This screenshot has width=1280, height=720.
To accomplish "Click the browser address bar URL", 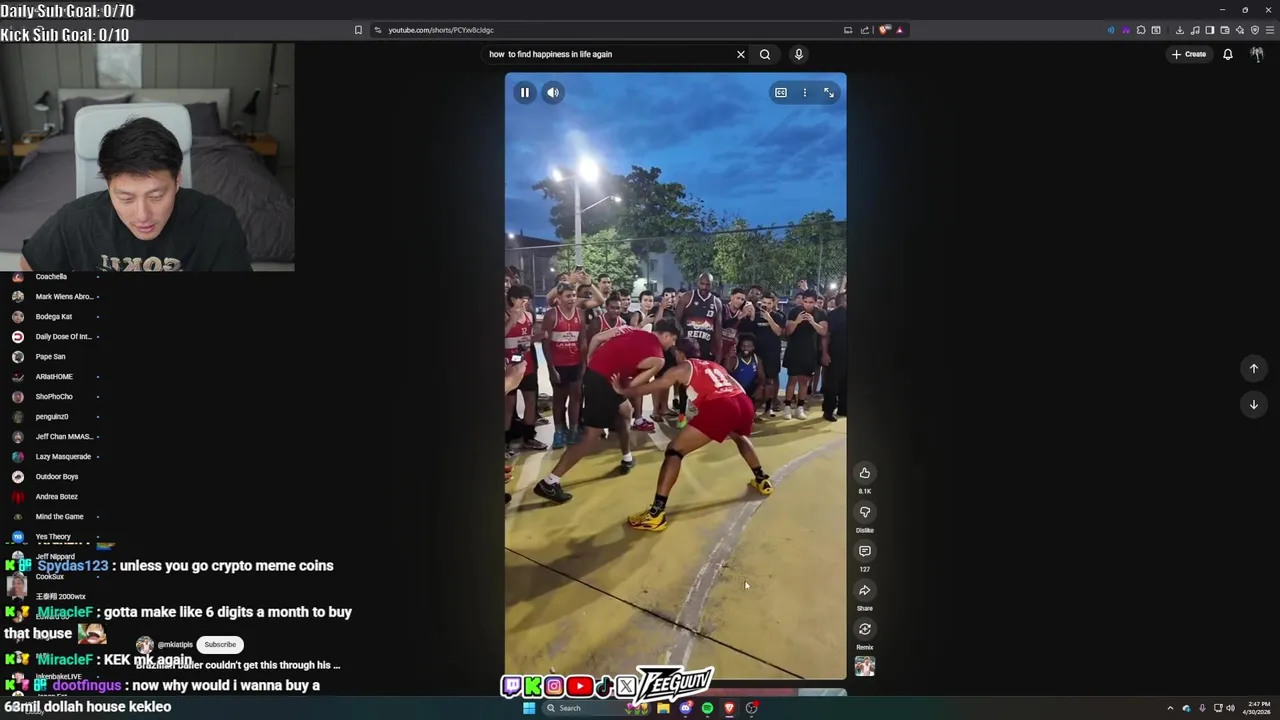I will (441, 30).
